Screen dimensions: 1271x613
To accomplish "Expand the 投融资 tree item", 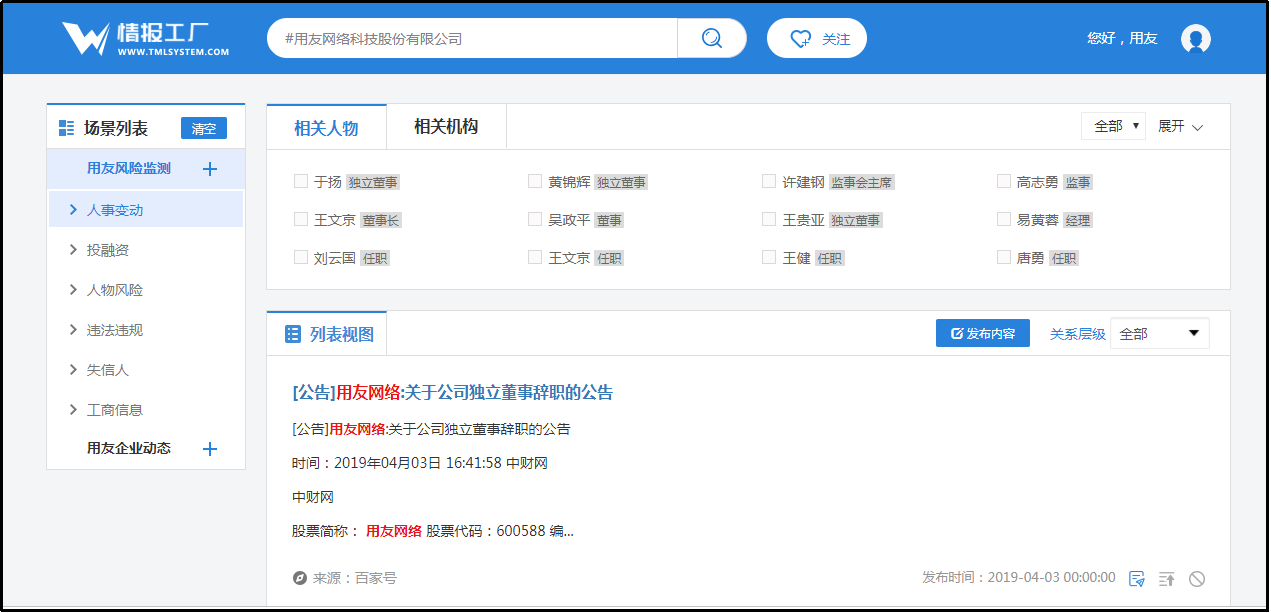I will (73, 250).
